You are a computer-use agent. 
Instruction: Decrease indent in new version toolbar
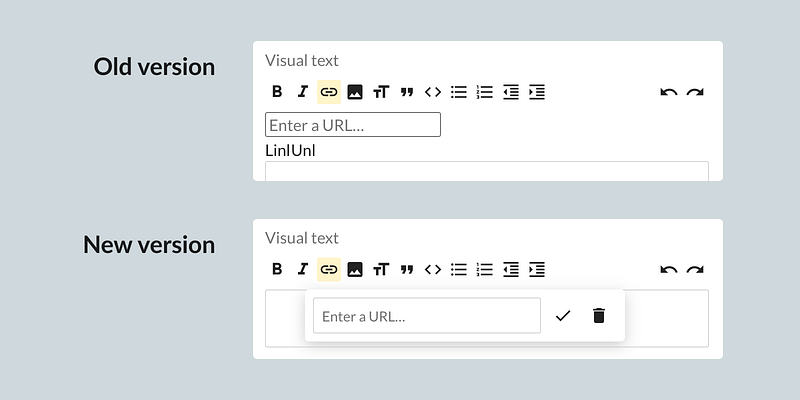click(x=510, y=269)
